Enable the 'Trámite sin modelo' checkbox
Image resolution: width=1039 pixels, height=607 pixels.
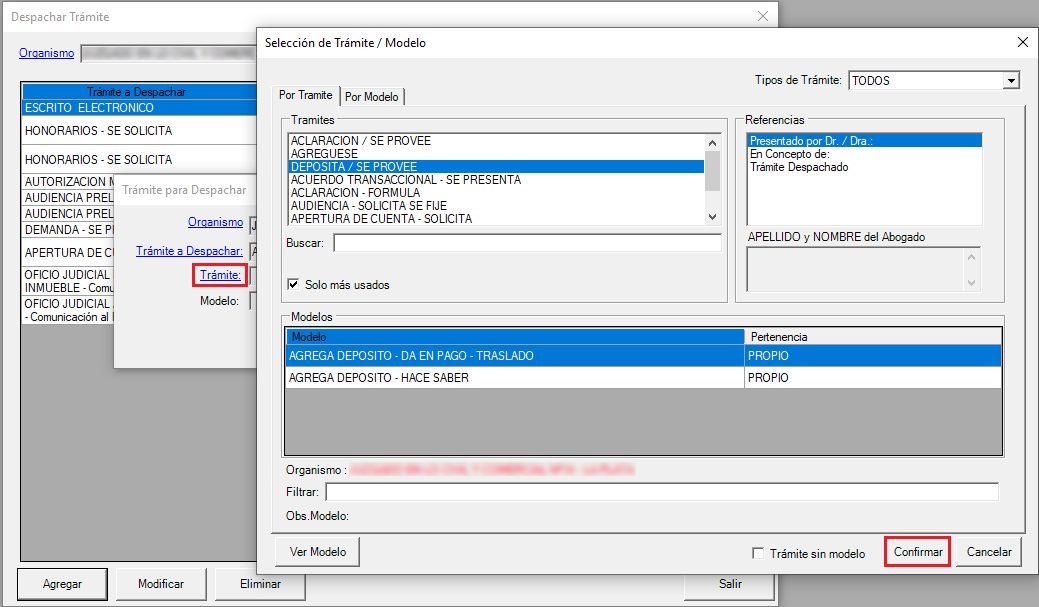click(758, 553)
